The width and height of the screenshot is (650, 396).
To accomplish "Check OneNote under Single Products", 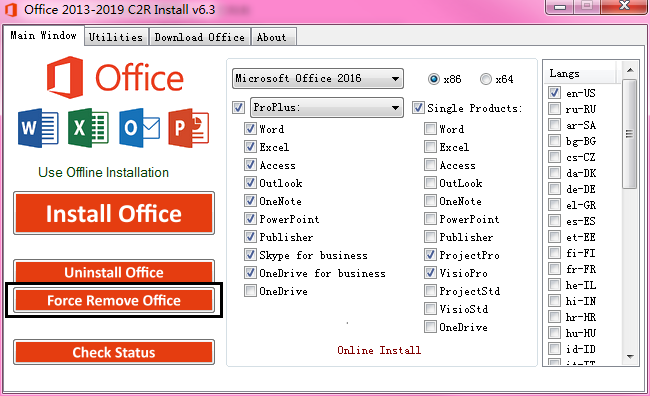I will pyautogui.click(x=430, y=201).
